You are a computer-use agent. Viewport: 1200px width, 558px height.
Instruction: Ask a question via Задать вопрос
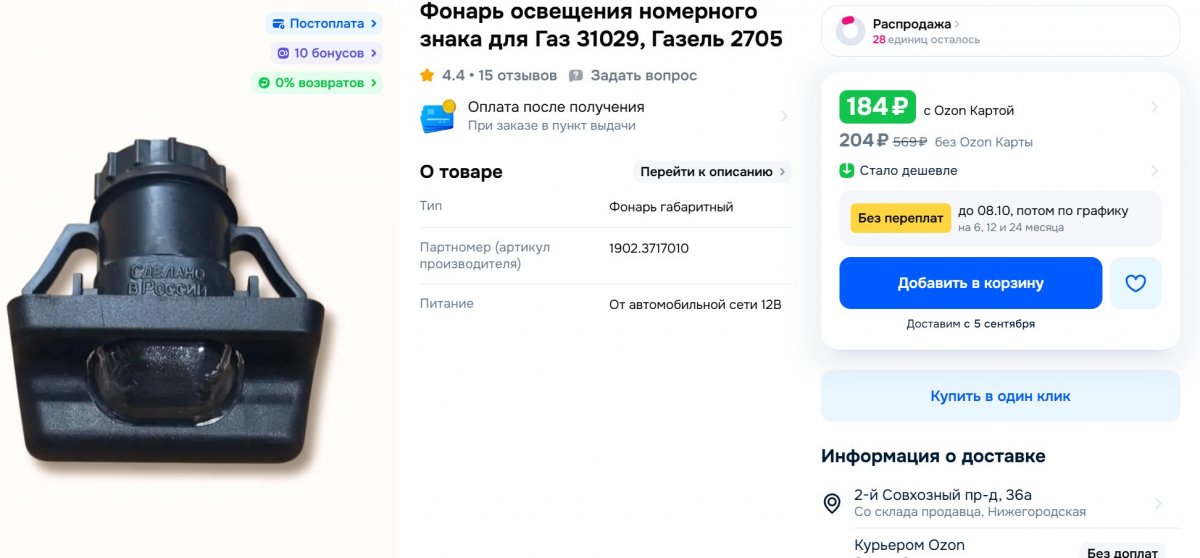pos(643,75)
